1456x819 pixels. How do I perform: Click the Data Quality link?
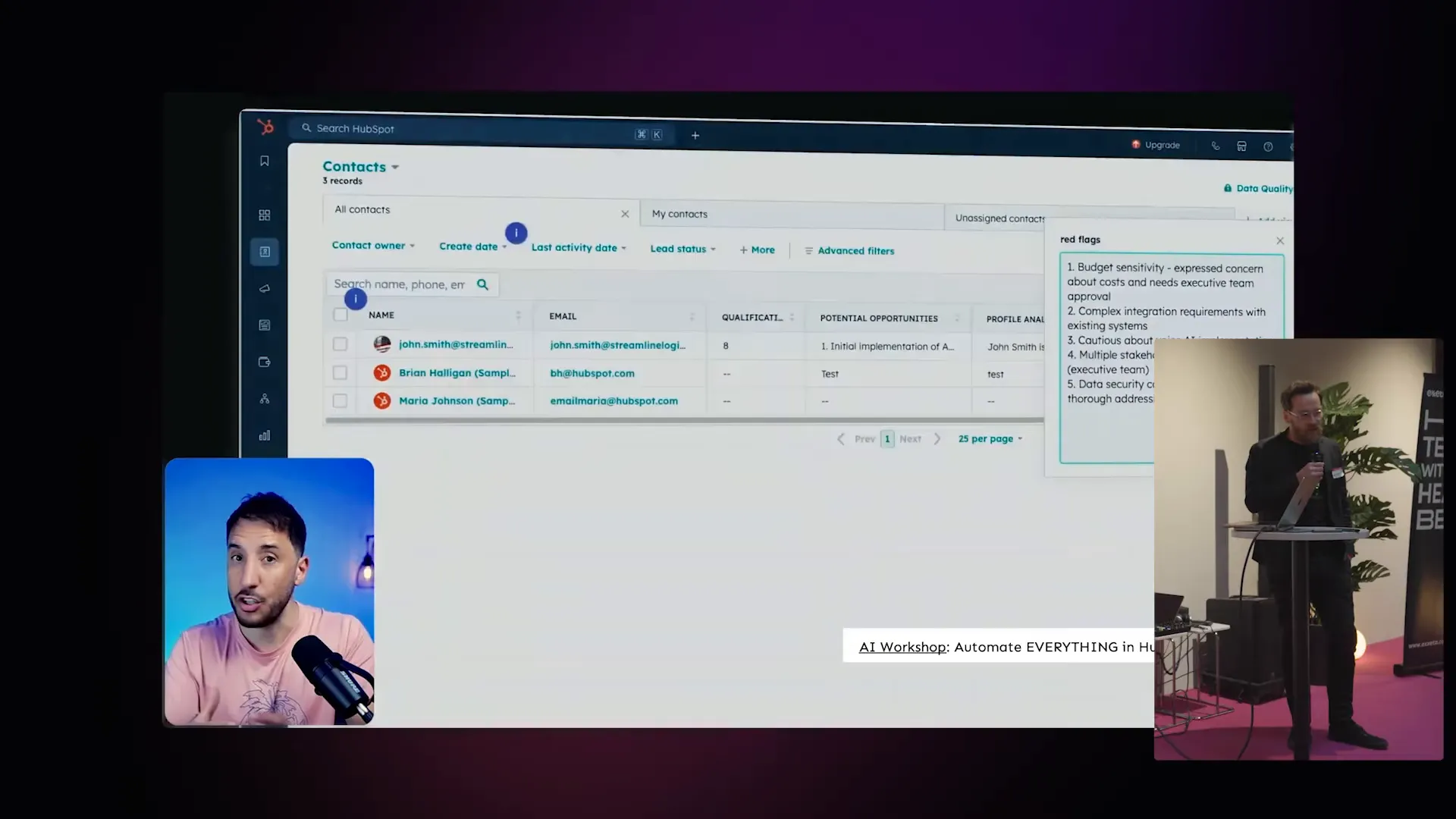tap(1259, 188)
